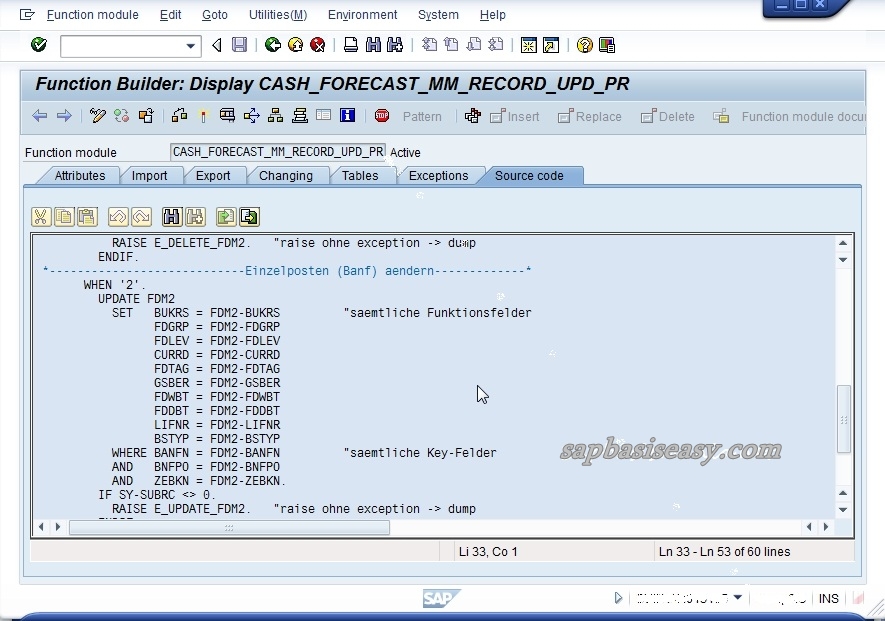This screenshot has width=885, height=621.
Task: Open the command field dropdown
Action: click(190, 45)
